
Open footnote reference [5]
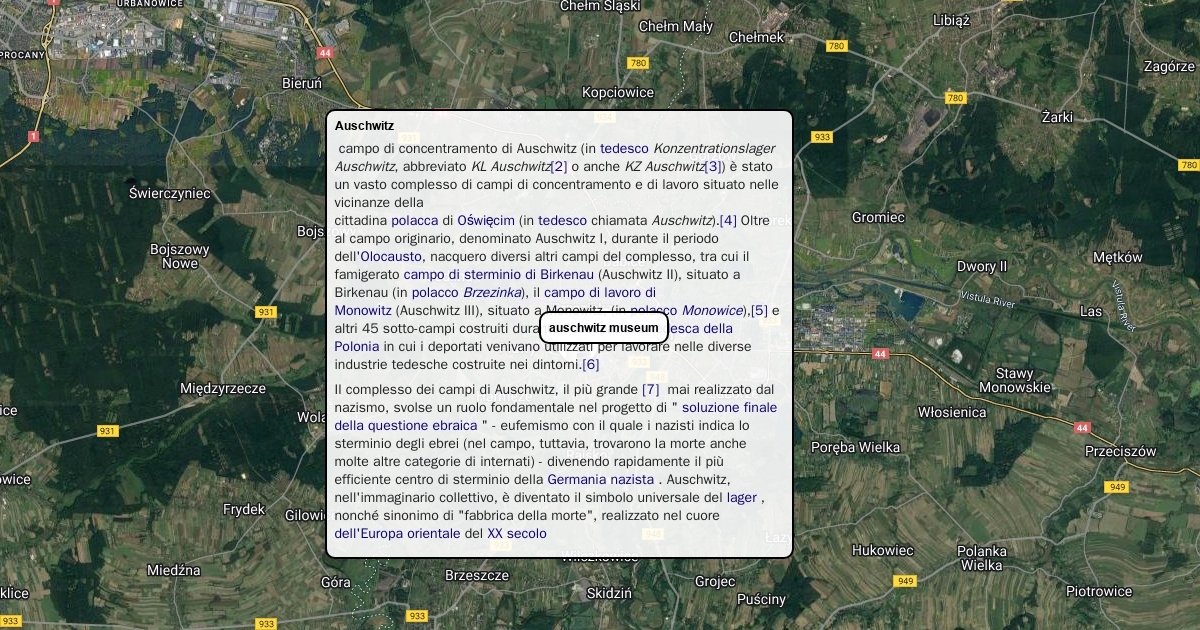(759, 310)
